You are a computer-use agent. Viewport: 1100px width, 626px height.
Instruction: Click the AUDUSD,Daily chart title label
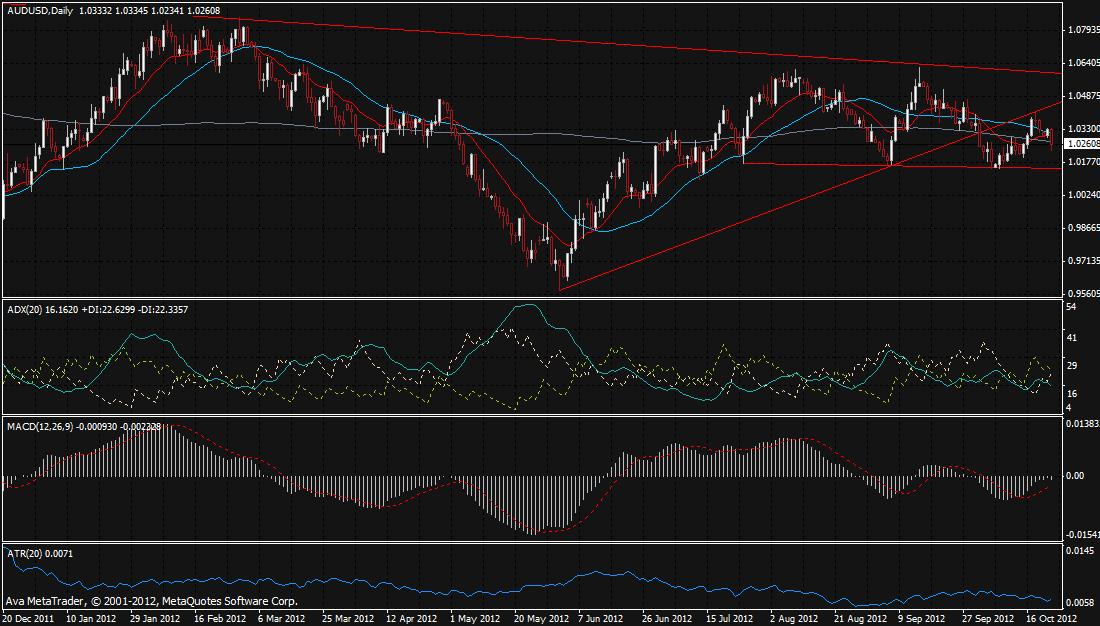pos(41,11)
